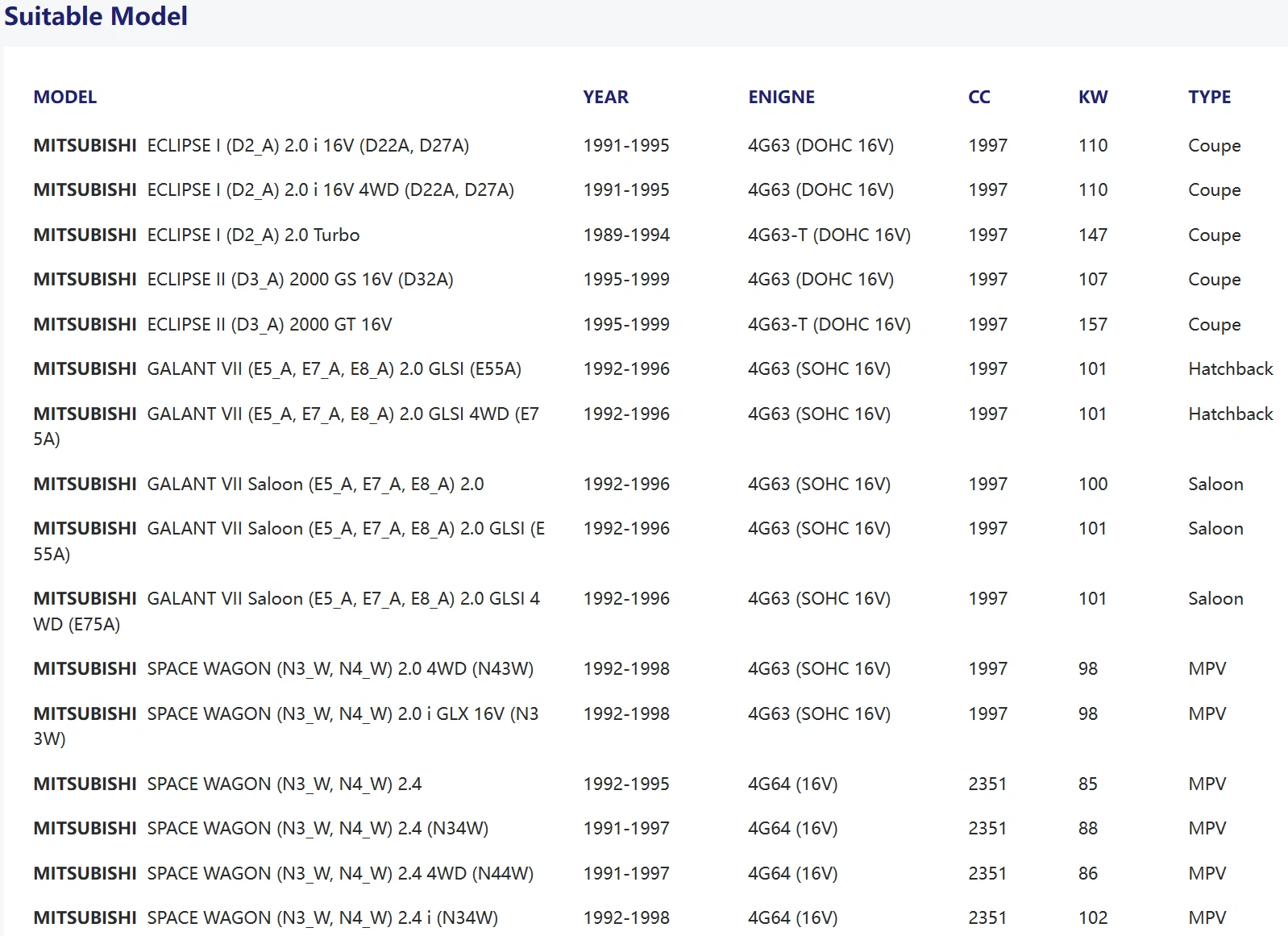Select 'GALANT VII 2.0 GLSI (E55A)' hatchback model
Screen dimensions: 1288x936
(x=277, y=368)
